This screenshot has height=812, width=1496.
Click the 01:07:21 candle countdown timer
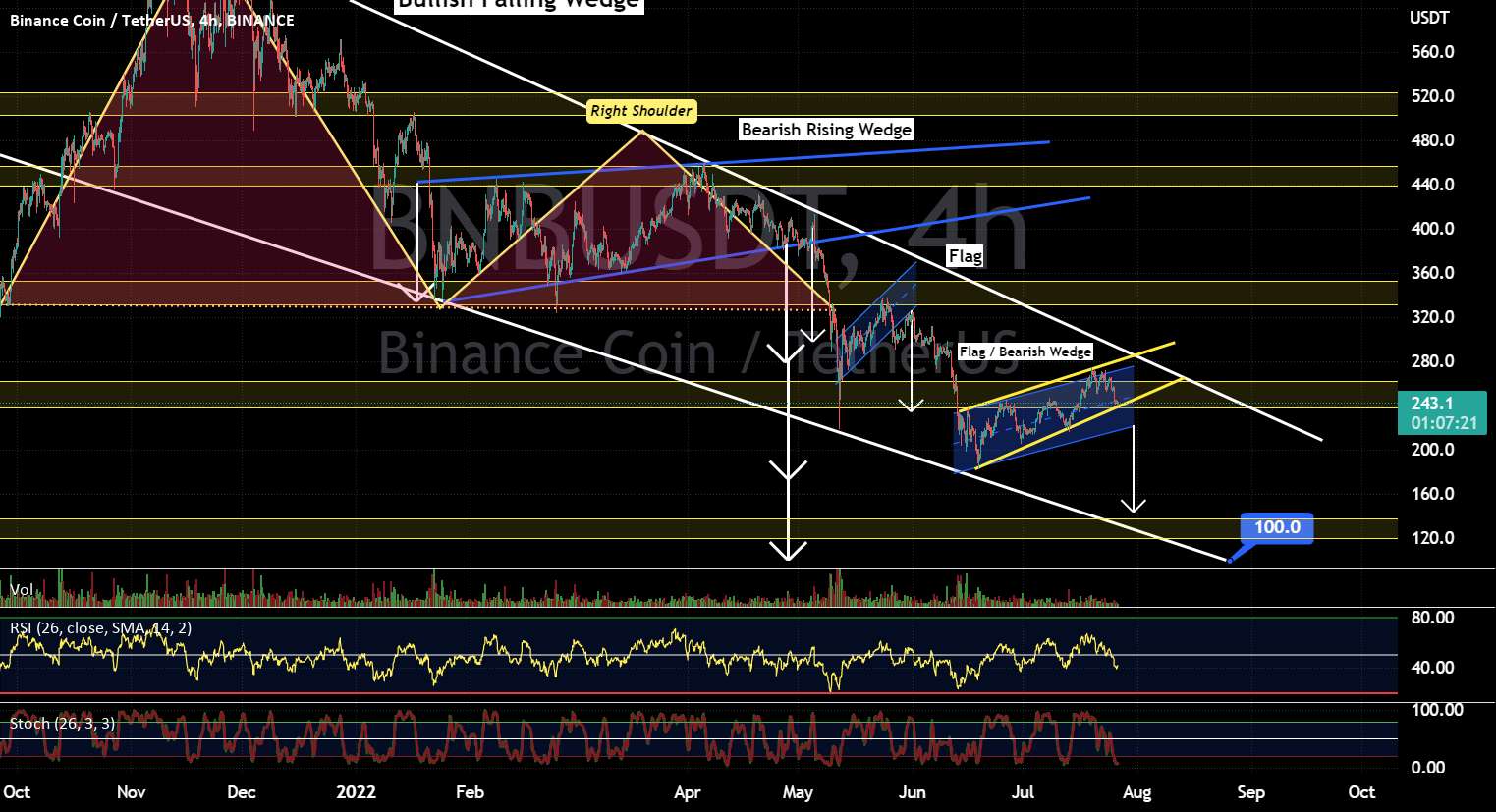point(1445,424)
